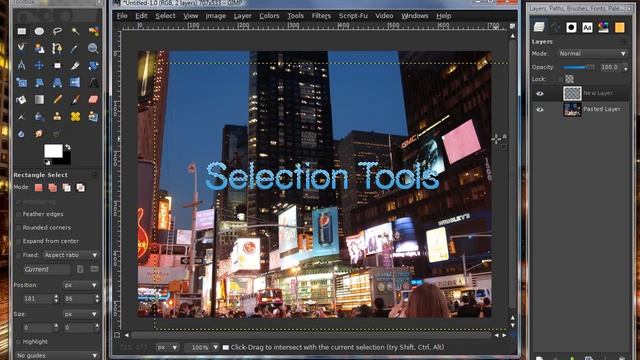
Task: Enable the Rounded corners checkbox
Action: 18,228
